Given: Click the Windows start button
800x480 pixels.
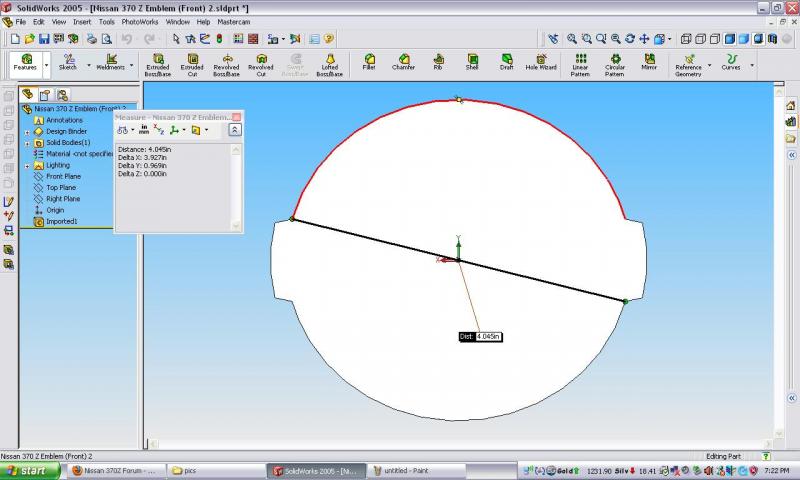Looking at the screenshot, I should [x=30, y=470].
